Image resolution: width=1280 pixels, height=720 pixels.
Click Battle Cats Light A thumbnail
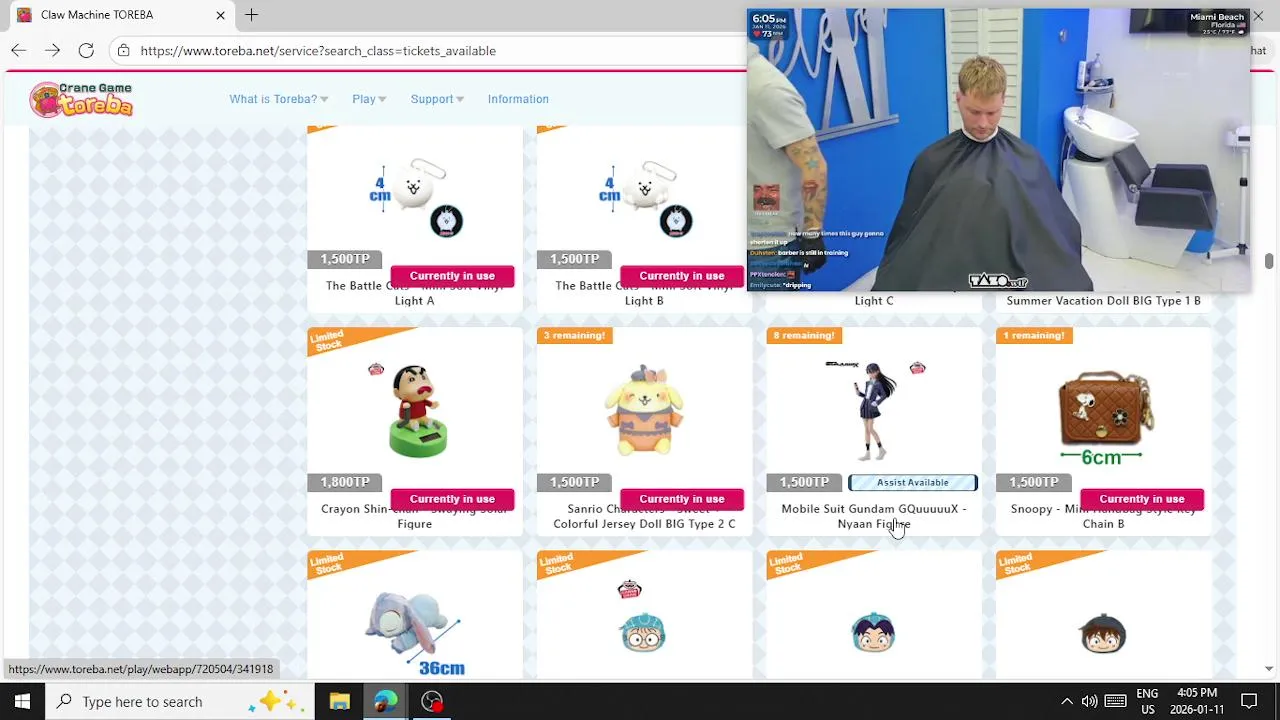pyautogui.click(x=415, y=196)
